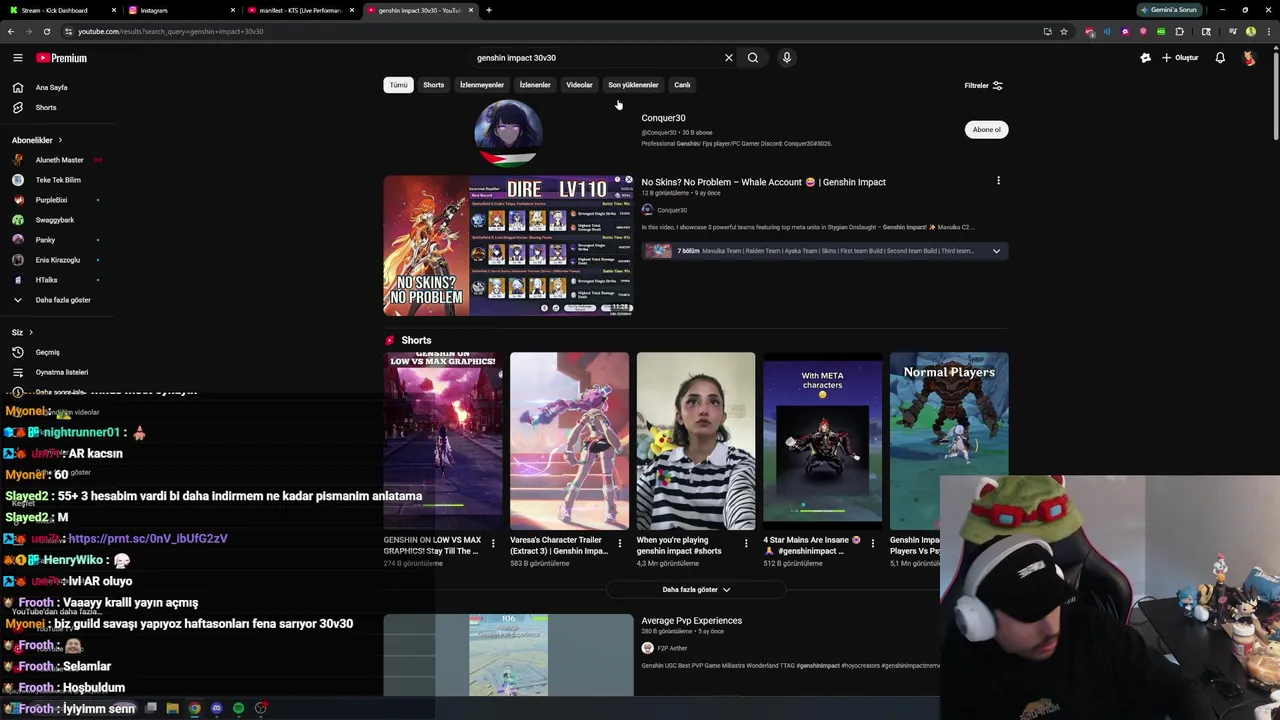Viewport: 1280px width, 720px height.
Task: Open options for When you're playing short
Action: click(746, 544)
